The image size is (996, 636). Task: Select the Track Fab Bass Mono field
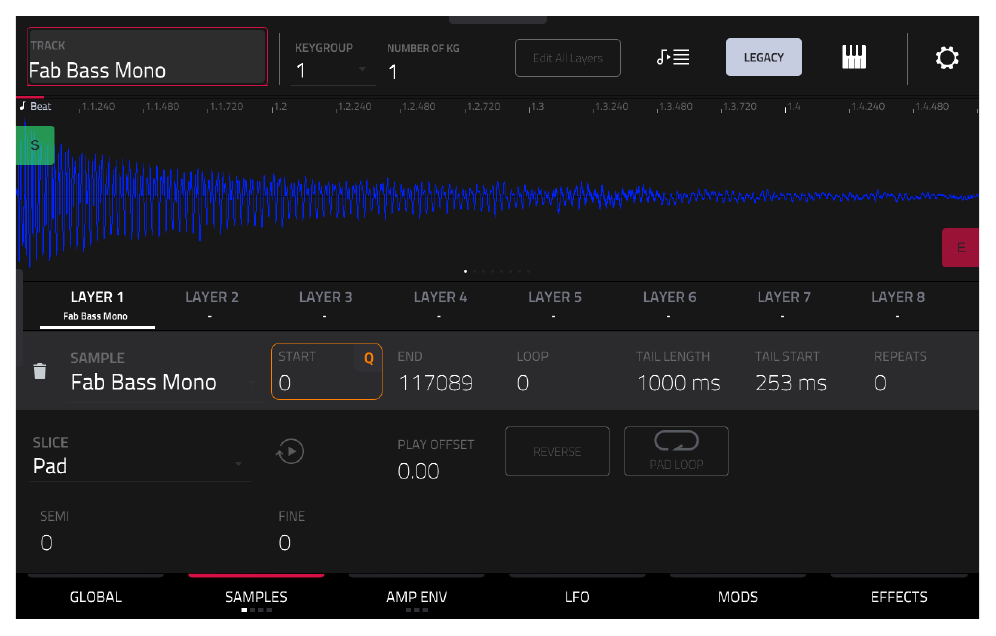point(147,57)
